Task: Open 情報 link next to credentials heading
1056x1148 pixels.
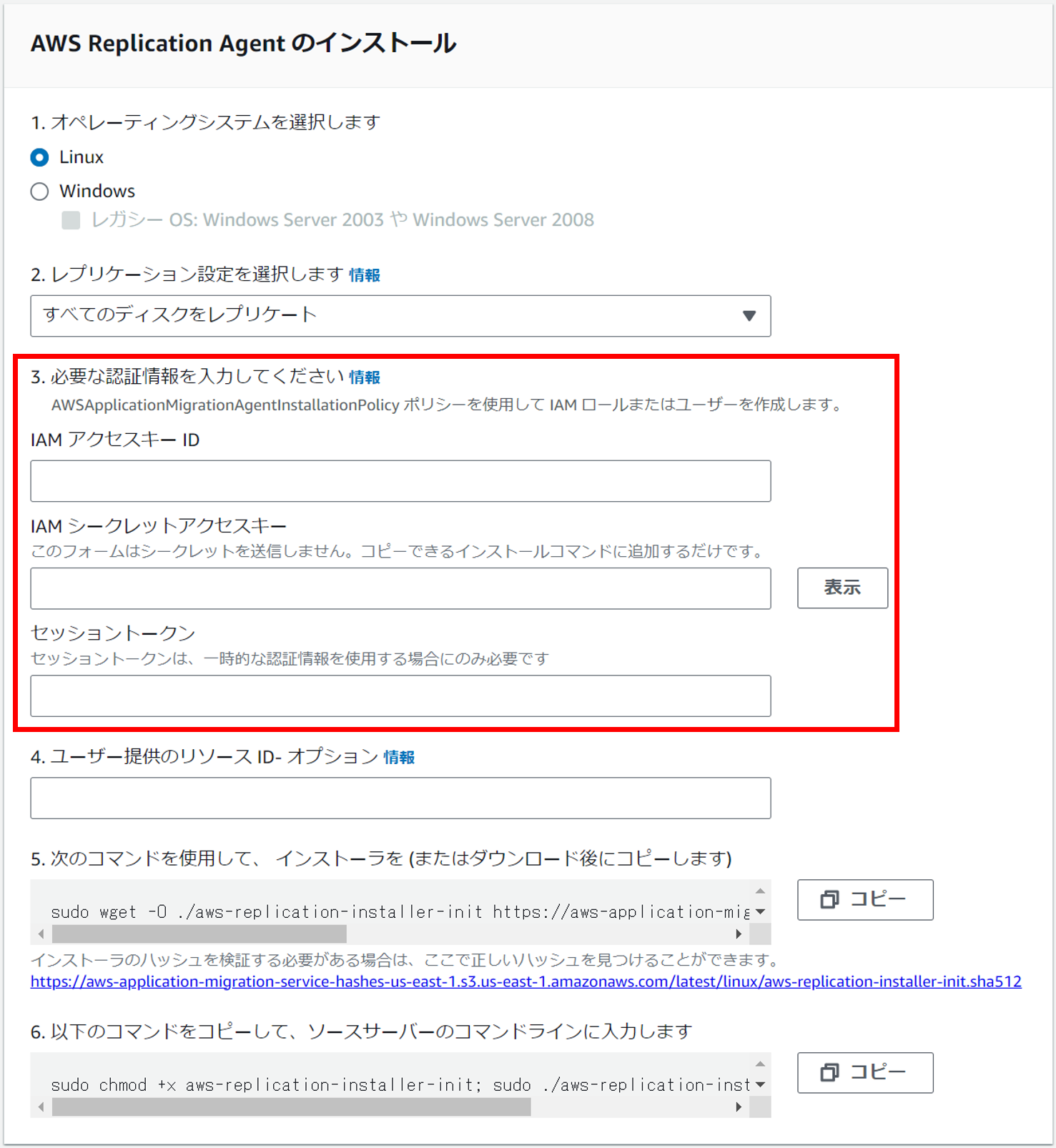Action: pos(365,377)
